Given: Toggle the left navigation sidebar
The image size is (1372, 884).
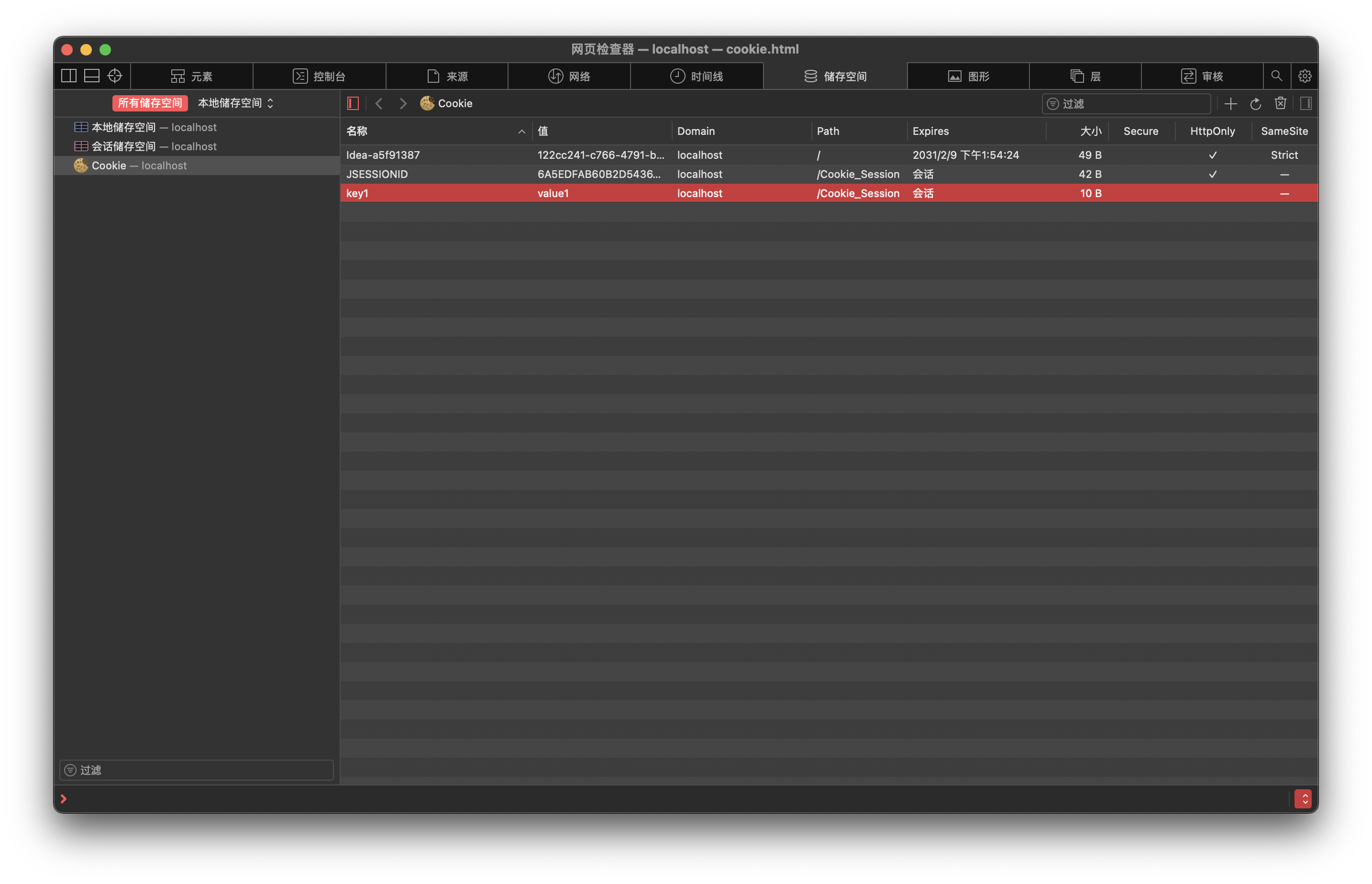Looking at the screenshot, I should 353,103.
